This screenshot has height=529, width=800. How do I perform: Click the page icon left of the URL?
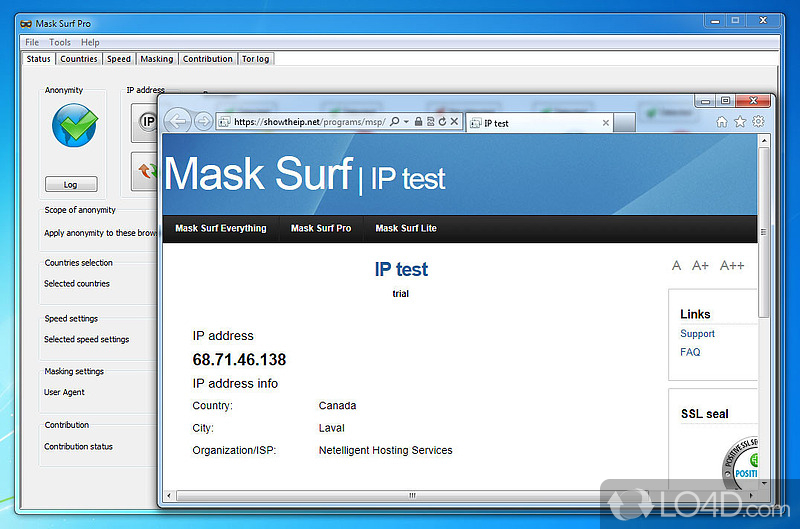click(x=224, y=122)
